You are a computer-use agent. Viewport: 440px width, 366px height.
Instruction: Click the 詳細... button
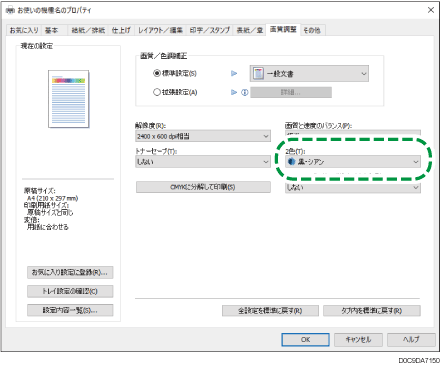click(291, 92)
